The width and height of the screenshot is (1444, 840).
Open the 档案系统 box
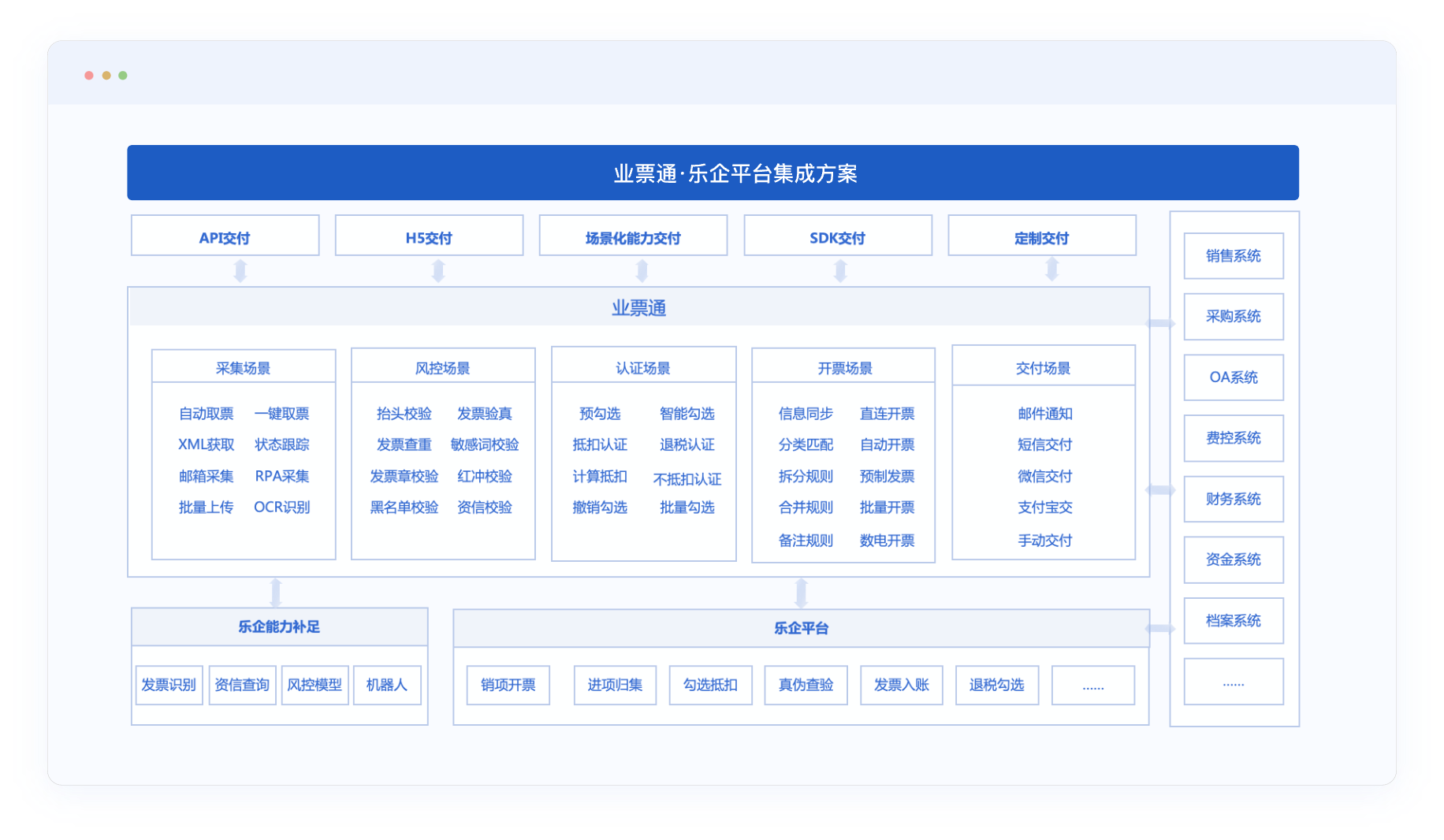pyautogui.click(x=1233, y=621)
